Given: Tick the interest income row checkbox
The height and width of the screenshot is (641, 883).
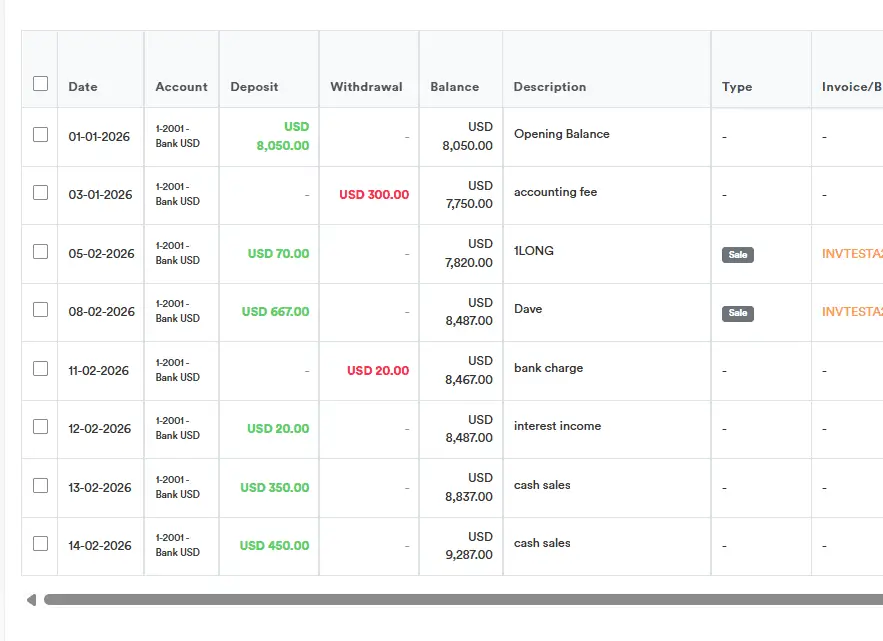Looking at the screenshot, I should click(x=40, y=427).
